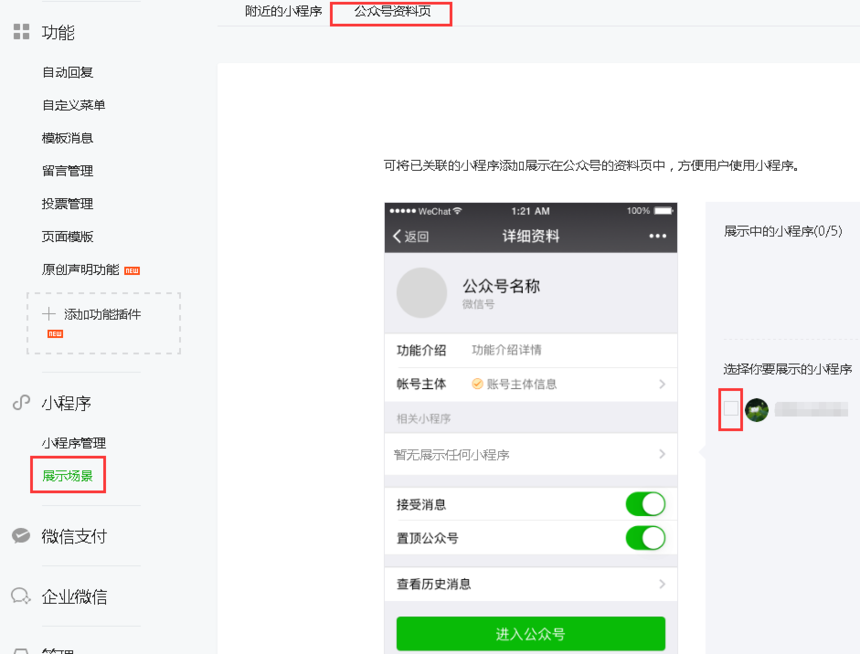Expand the 查看历史消息 row chevron

click(x=662, y=584)
